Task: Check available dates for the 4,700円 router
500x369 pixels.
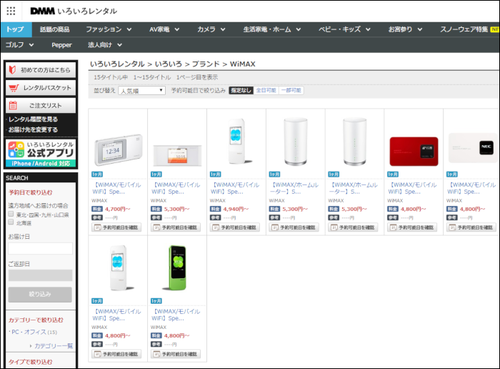Action: tap(116, 227)
